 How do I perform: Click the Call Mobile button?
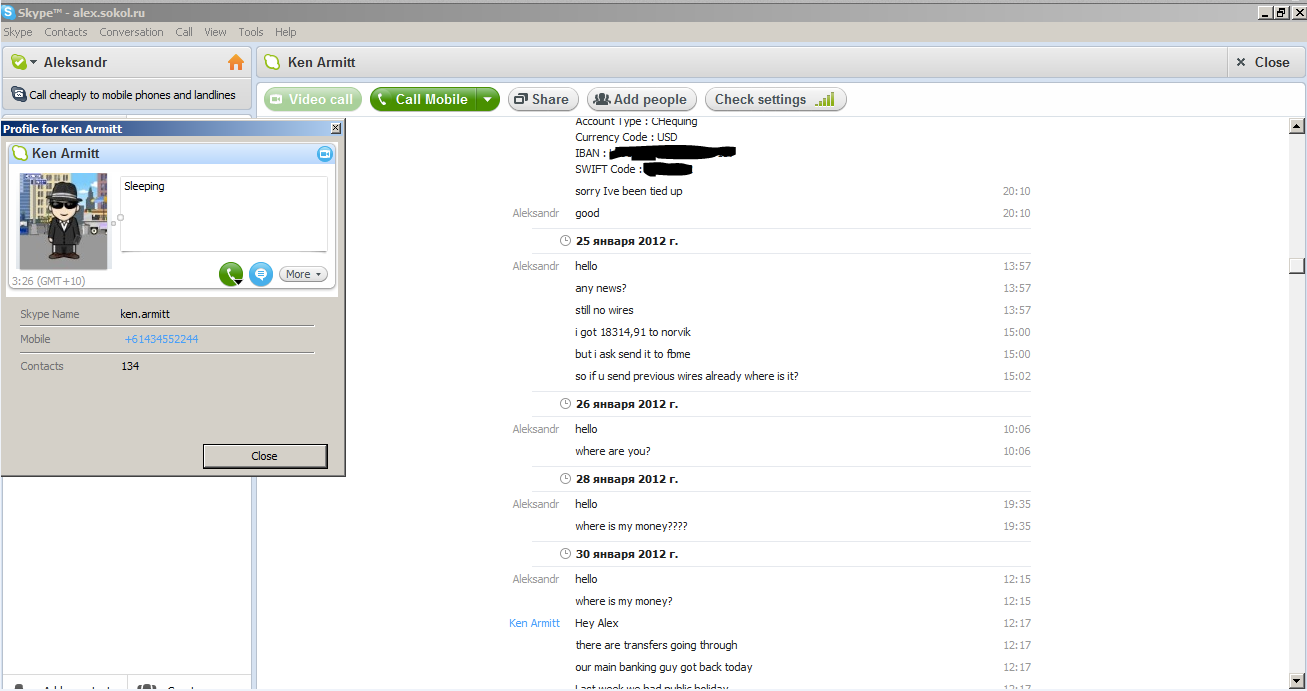click(x=422, y=99)
